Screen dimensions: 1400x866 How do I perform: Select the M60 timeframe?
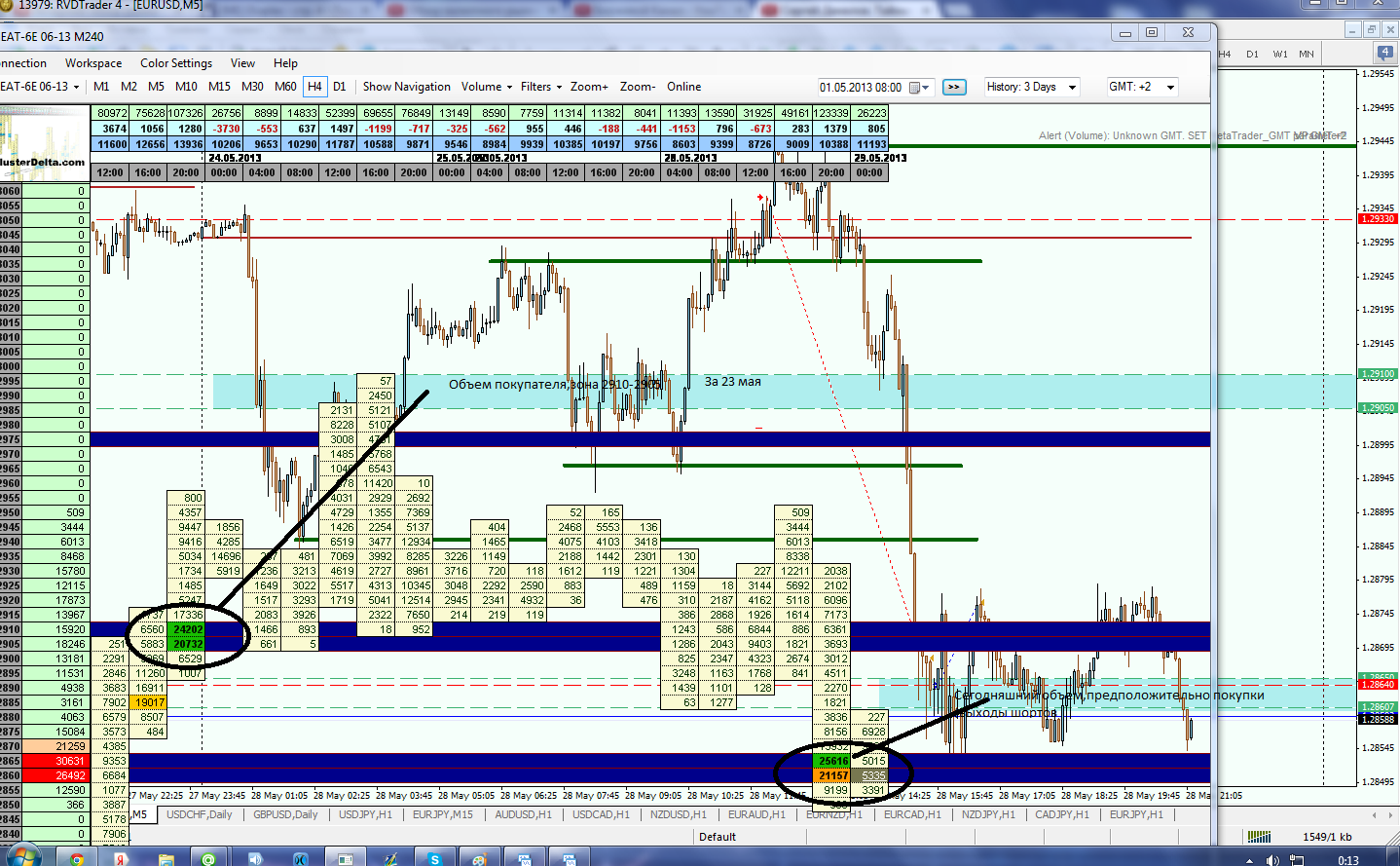(x=285, y=87)
